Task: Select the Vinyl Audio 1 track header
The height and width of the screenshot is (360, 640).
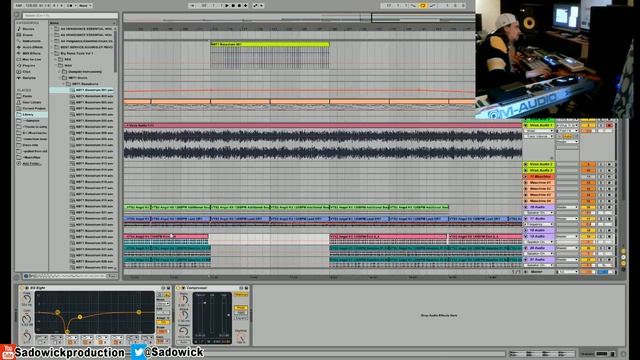Action: 541,125
